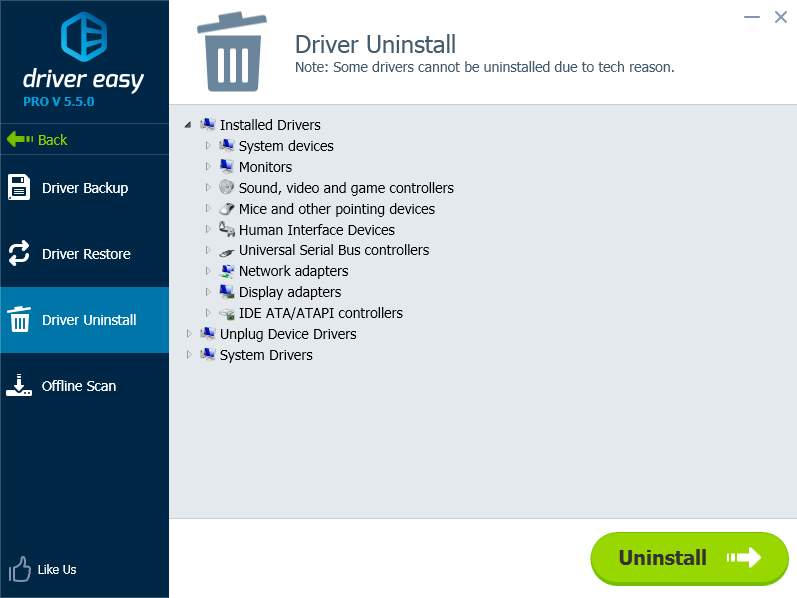This screenshot has height=598, width=797.
Task: Click the Human Interface Devices icon
Action: tap(227, 229)
